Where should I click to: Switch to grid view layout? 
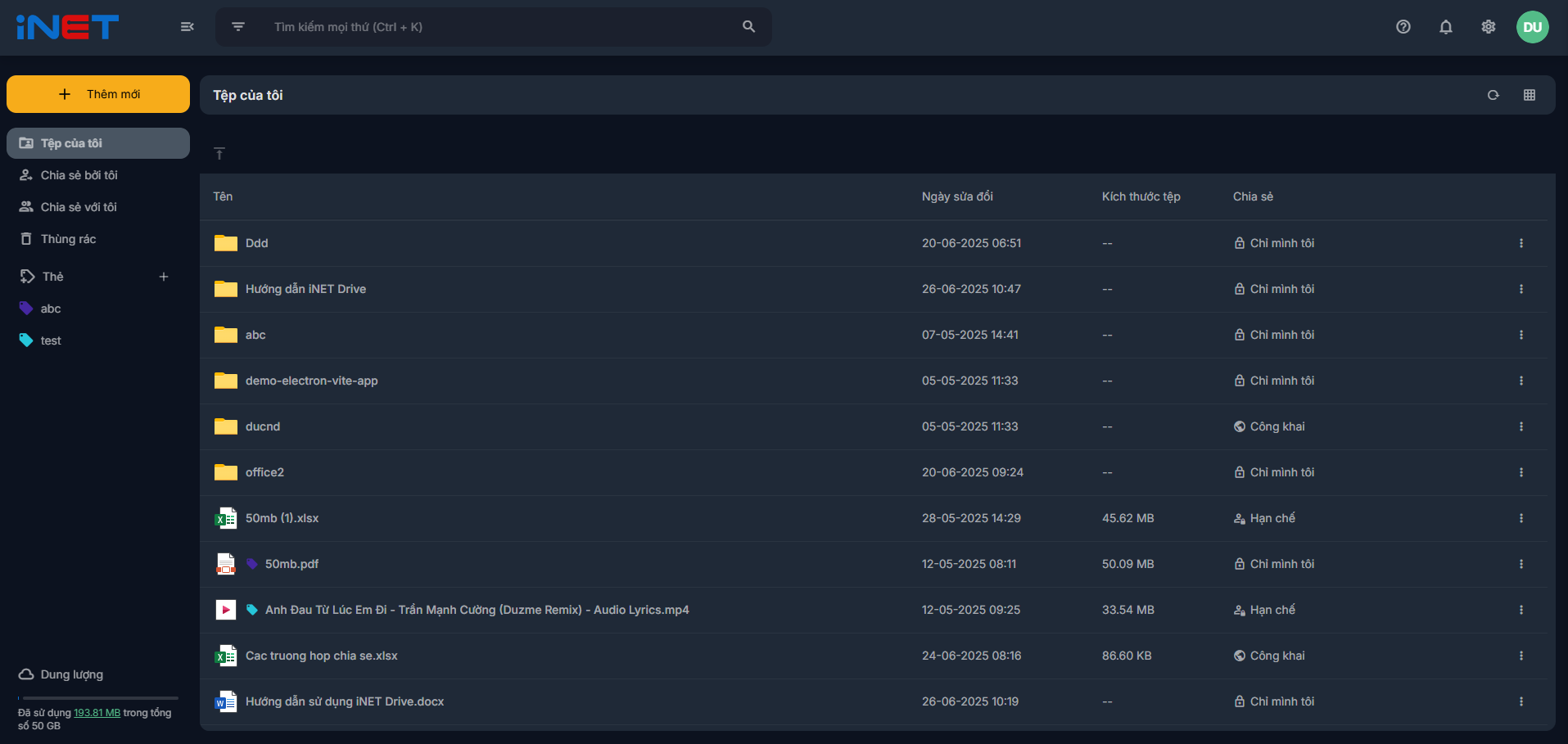pyautogui.click(x=1530, y=95)
